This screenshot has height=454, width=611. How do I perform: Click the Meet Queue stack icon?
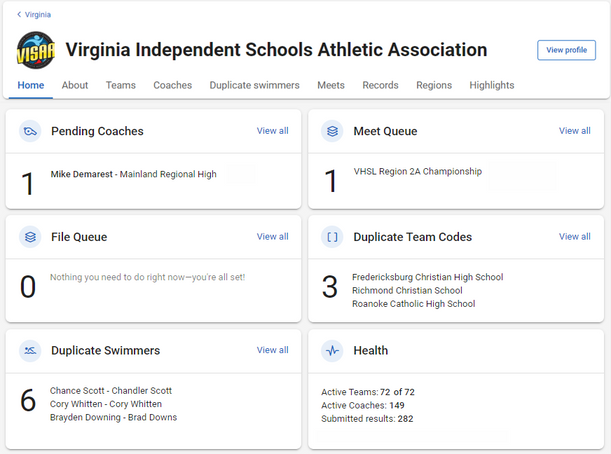coord(332,131)
